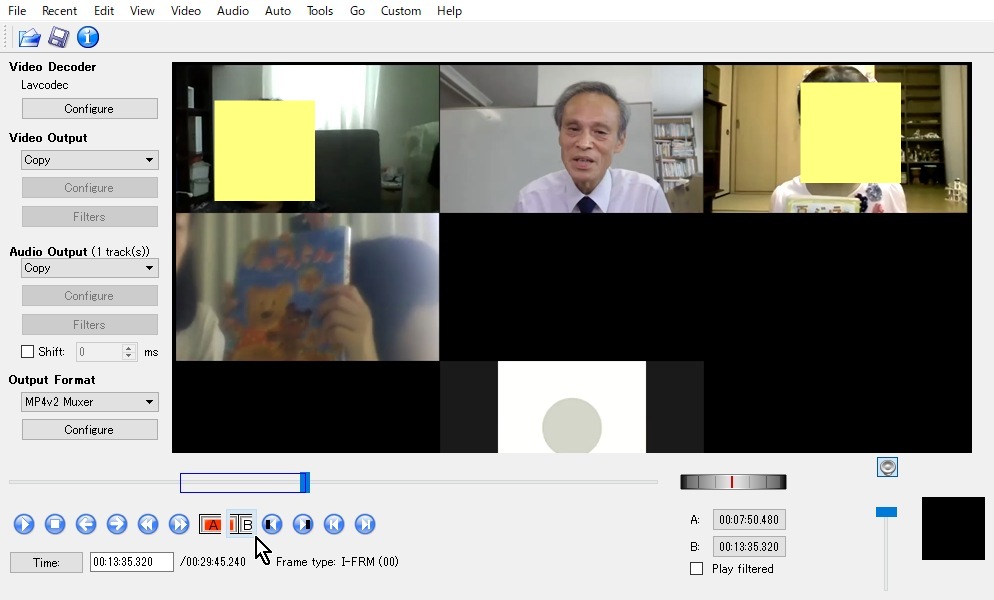Screen dimensions: 994x600
Task: Open the Video Output codec dropdown
Action: point(90,160)
